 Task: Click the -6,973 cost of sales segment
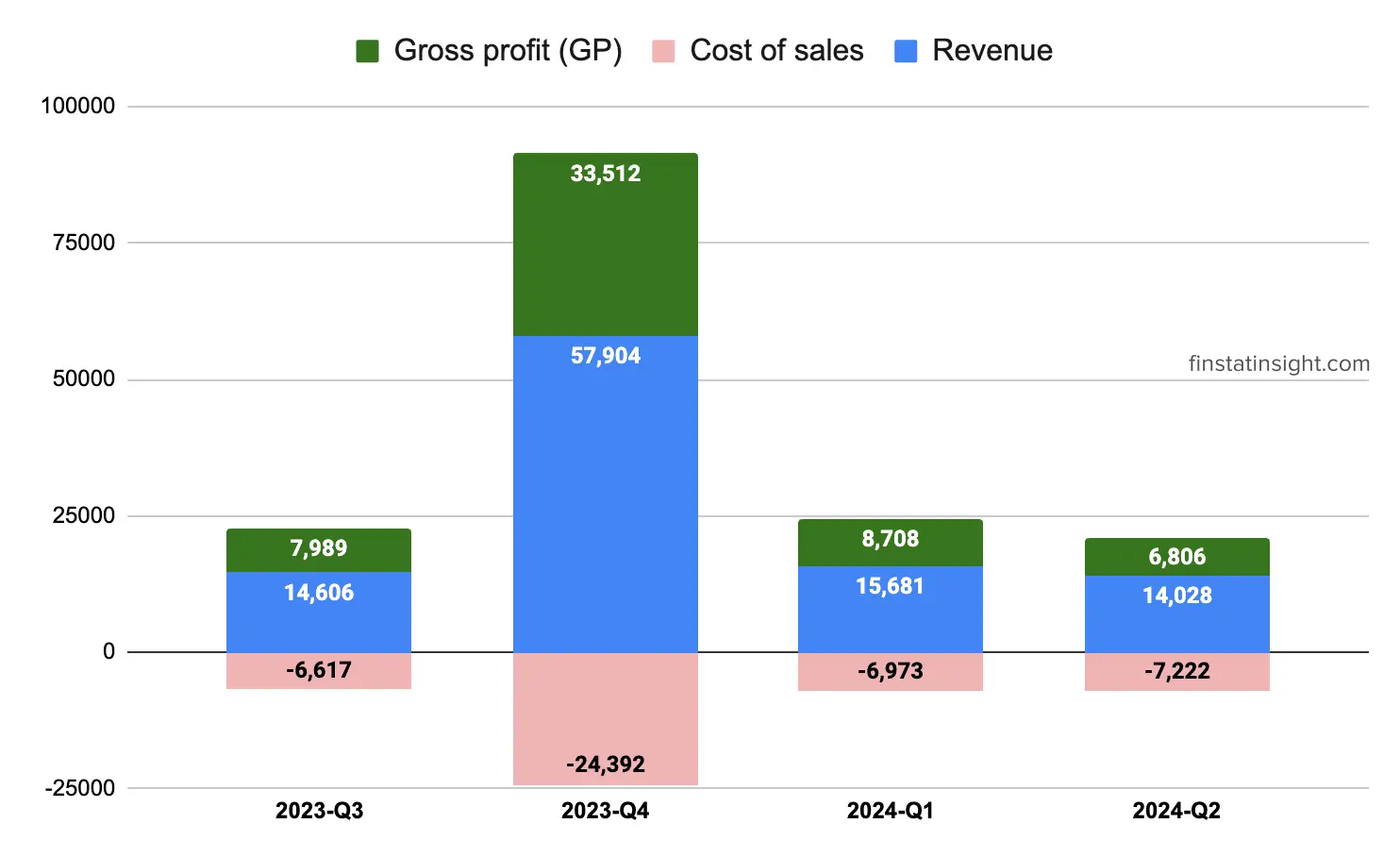pyautogui.click(x=891, y=671)
